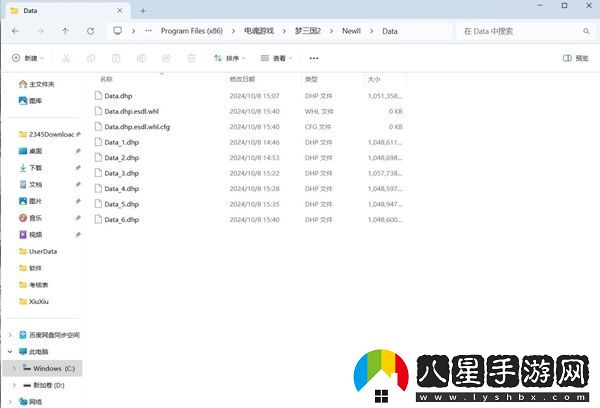600x408 pixels.
Task: Select the Data.dhp file
Action: 118,96
